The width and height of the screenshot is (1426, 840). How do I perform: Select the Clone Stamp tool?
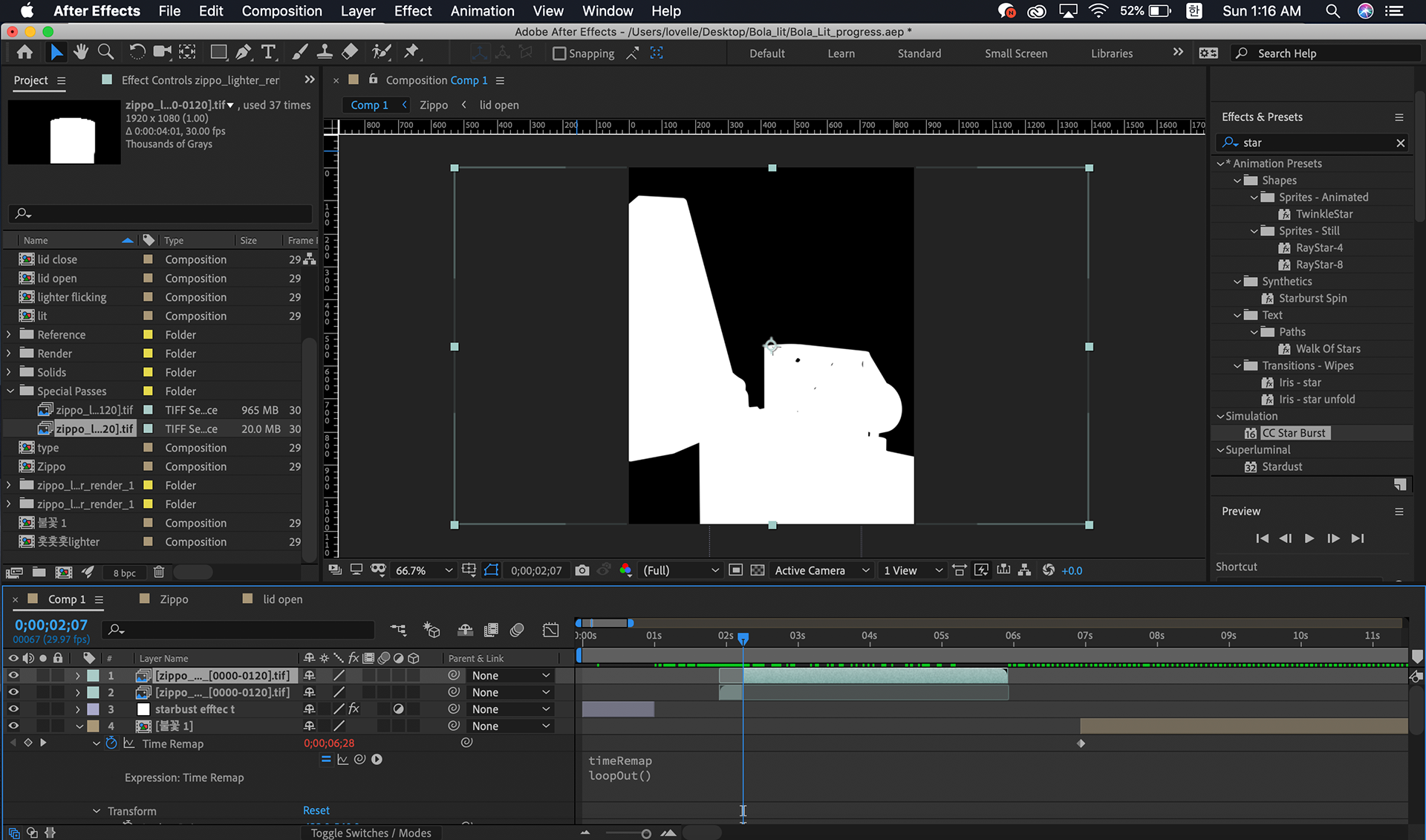(325, 52)
